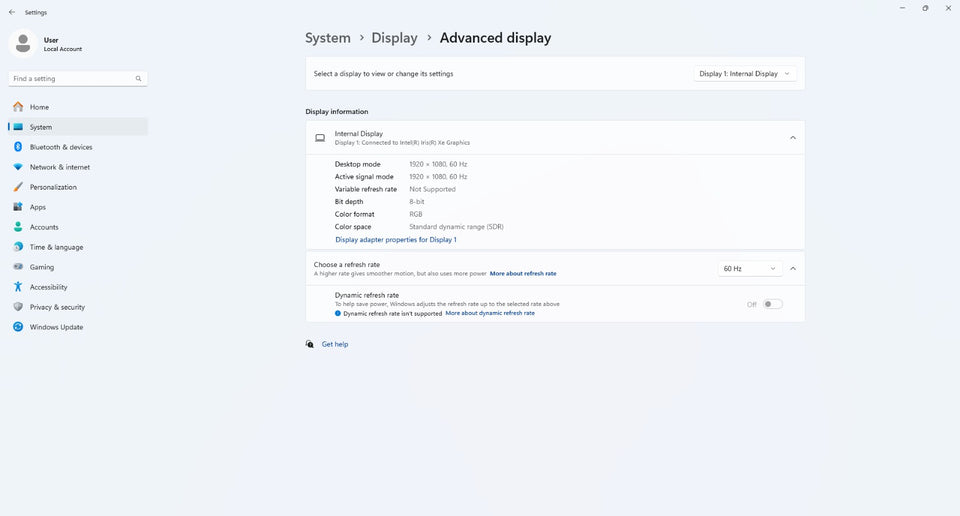The image size is (960, 516).
Task: Click the Time & language globe icon
Action: click(18, 247)
